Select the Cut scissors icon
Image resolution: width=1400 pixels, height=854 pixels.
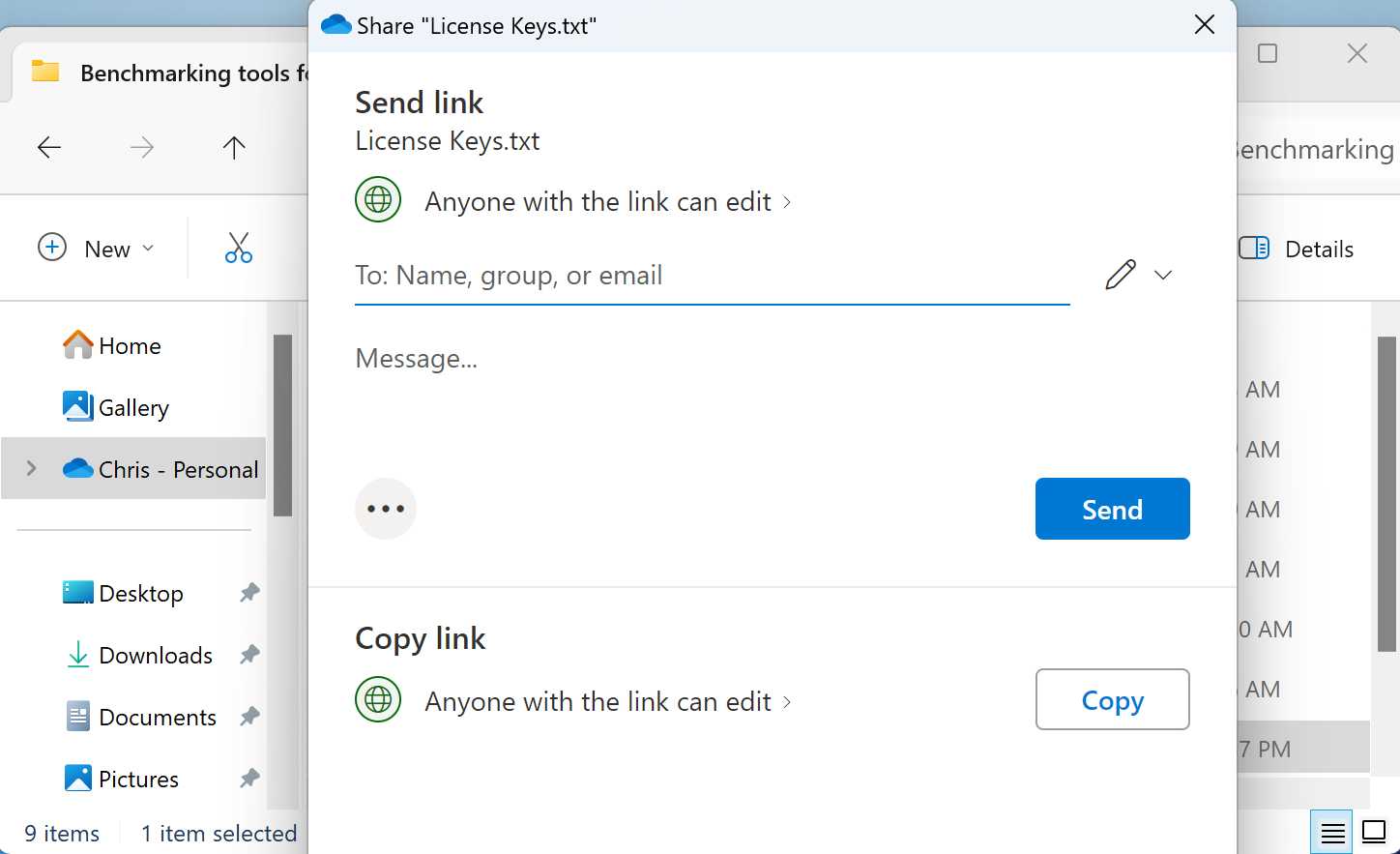[x=239, y=248]
